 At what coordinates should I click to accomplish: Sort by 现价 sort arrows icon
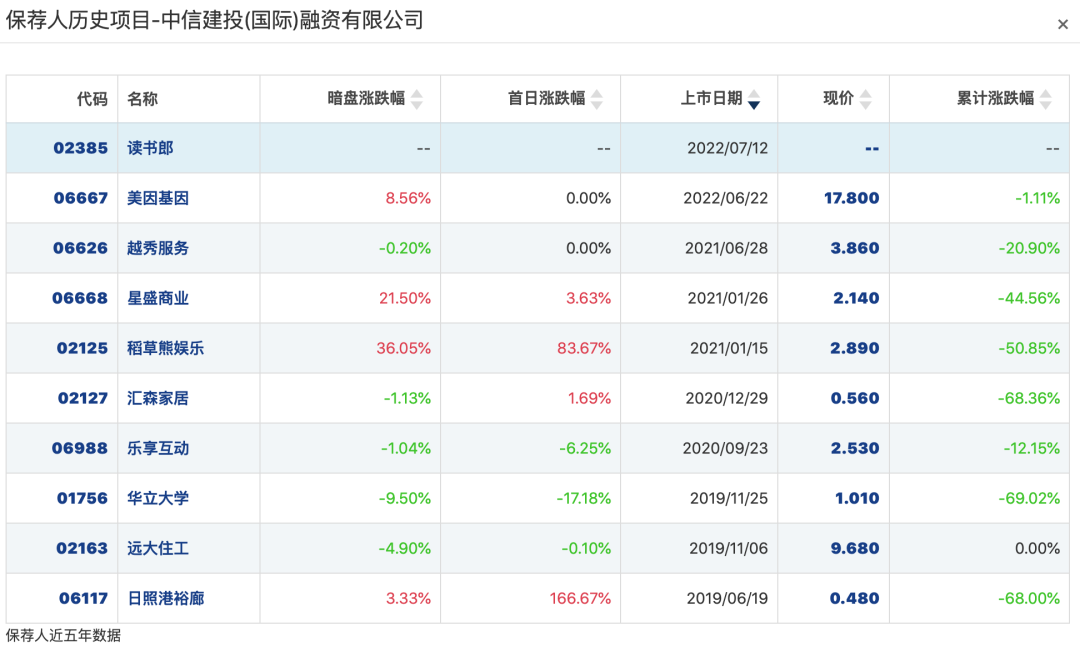[866, 99]
